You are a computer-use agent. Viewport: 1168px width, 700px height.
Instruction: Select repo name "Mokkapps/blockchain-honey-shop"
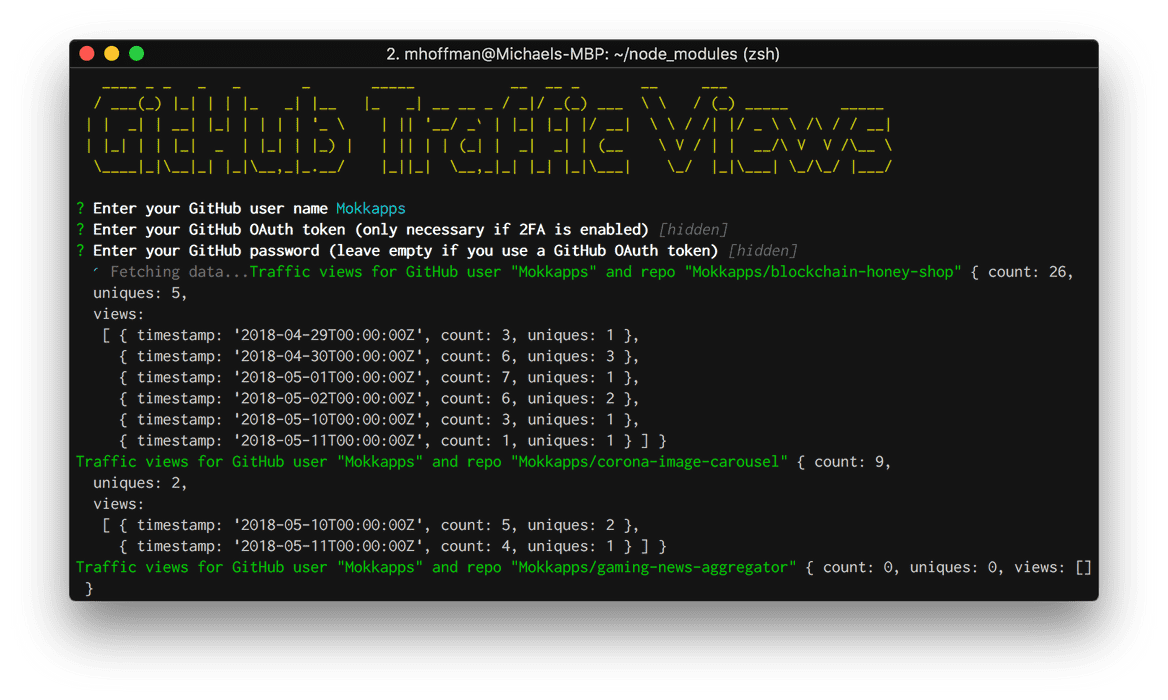[822, 272]
